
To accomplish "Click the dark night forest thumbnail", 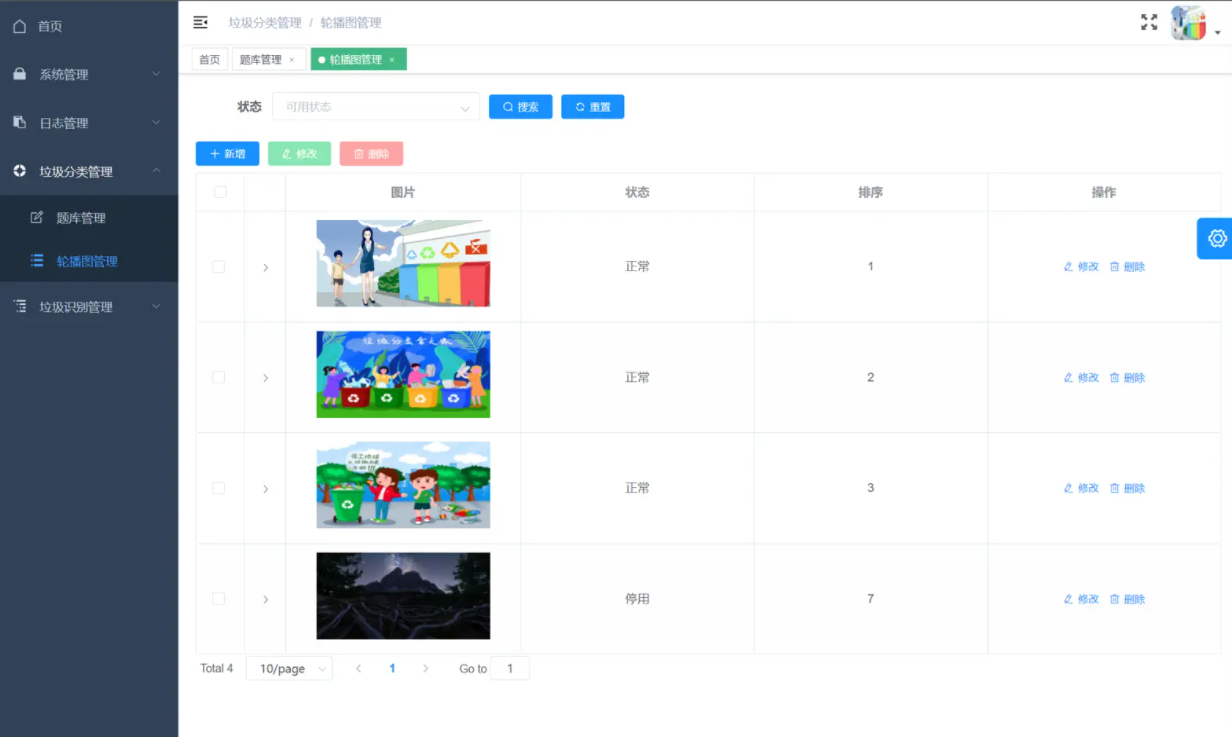I will [x=403, y=596].
